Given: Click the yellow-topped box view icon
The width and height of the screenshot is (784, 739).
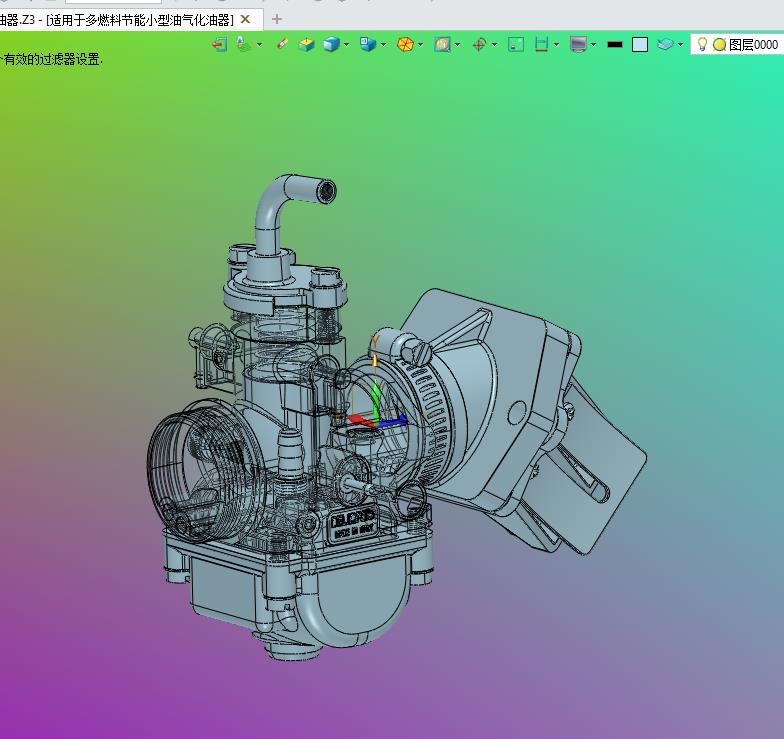Looking at the screenshot, I should (x=307, y=44).
